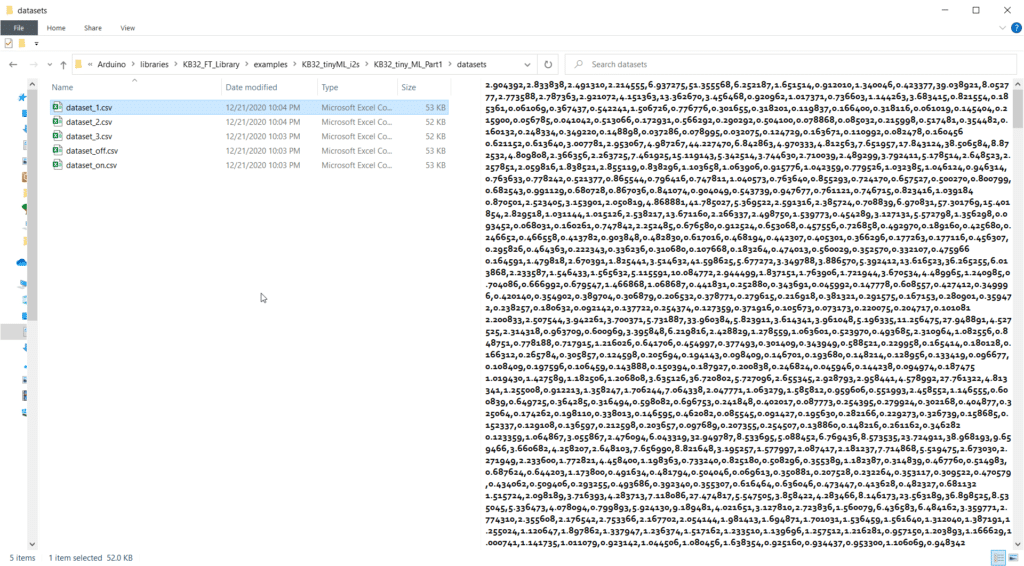Image resolution: width=1024 pixels, height=566 pixels.
Task: Click navigation pane scroll up arrow
Action: (x=32, y=85)
